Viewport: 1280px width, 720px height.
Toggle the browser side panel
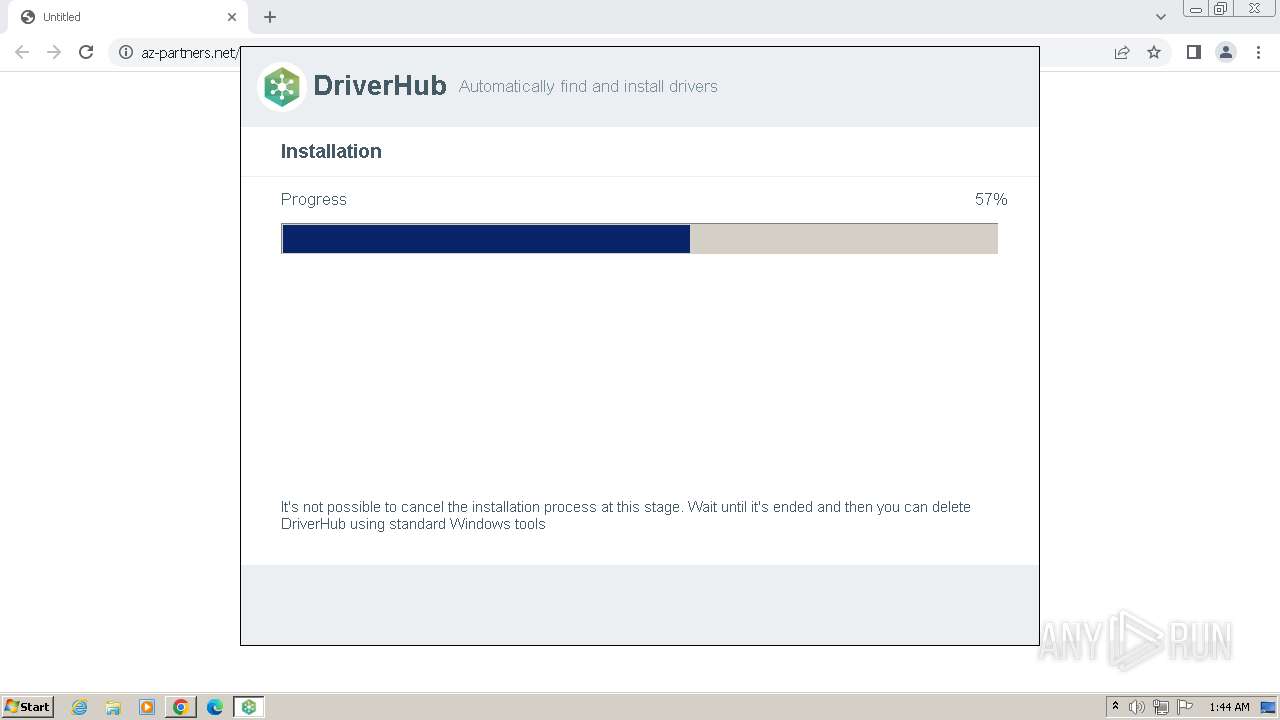tap(1193, 52)
